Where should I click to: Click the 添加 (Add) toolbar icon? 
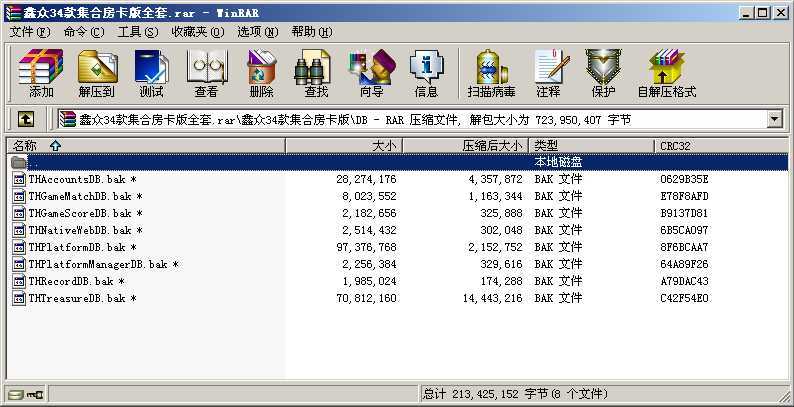click(x=41, y=73)
